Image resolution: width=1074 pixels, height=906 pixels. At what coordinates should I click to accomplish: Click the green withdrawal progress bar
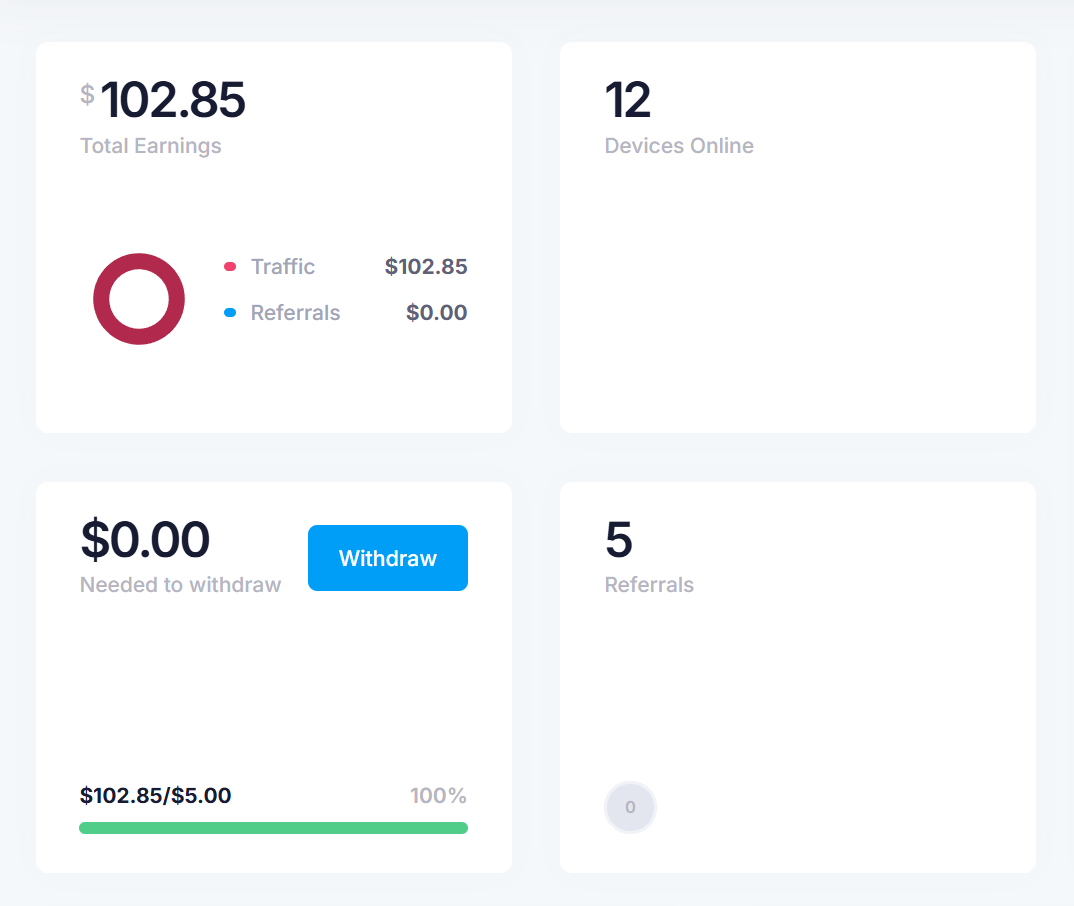coord(273,828)
